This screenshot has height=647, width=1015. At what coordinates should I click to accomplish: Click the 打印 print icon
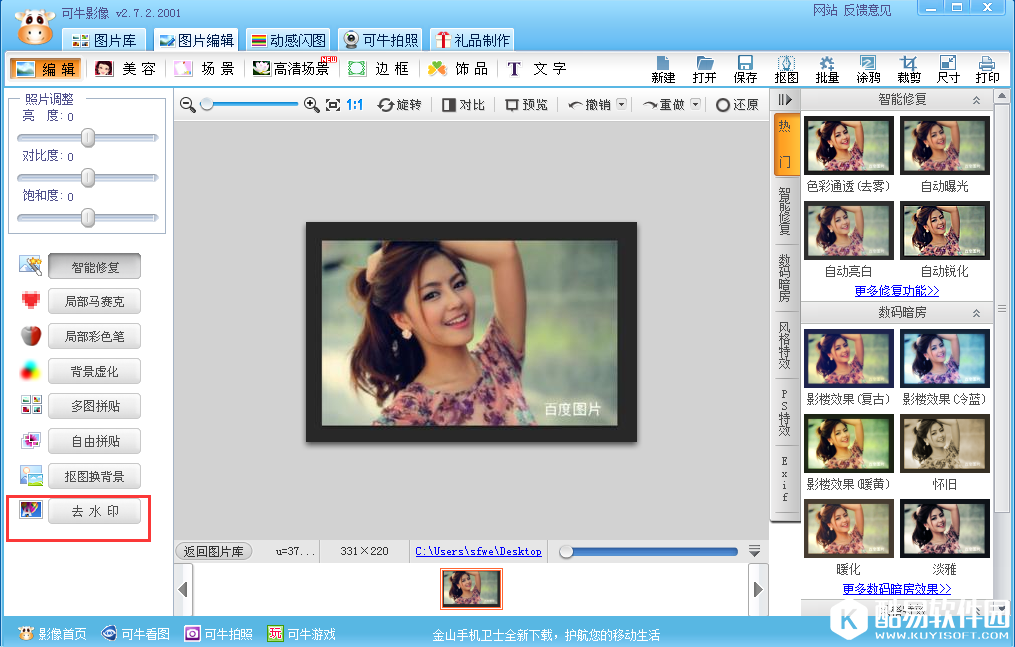[987, 68]
